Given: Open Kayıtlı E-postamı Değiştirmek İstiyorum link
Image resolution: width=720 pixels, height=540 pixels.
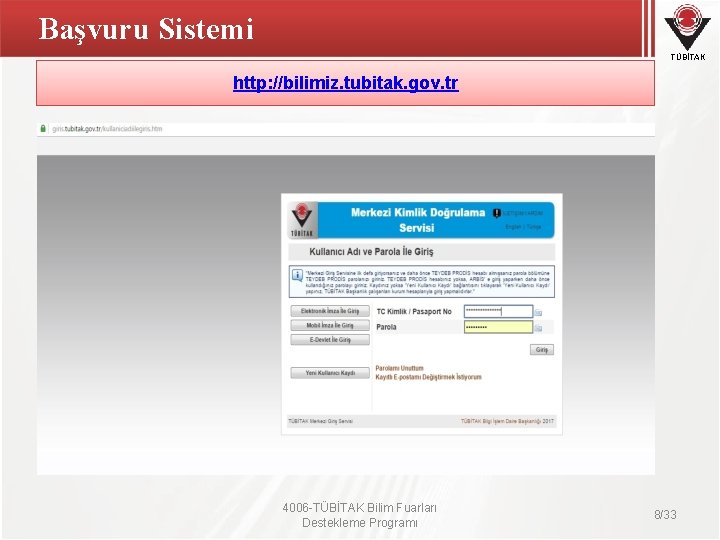Looking at the screenshot, I should pos(428,377).
